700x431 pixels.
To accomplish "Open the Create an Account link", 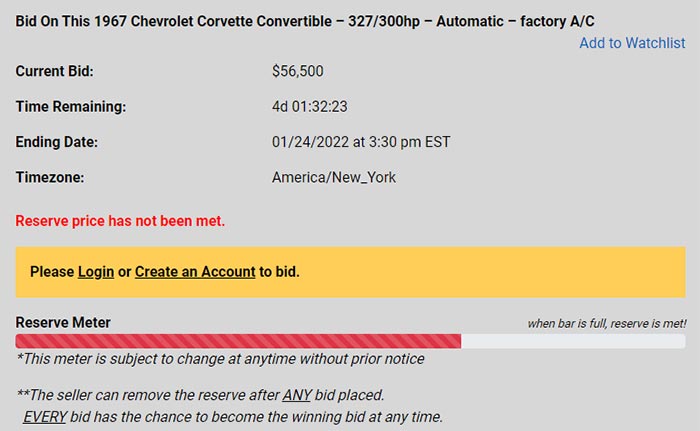I will point(195,272).
